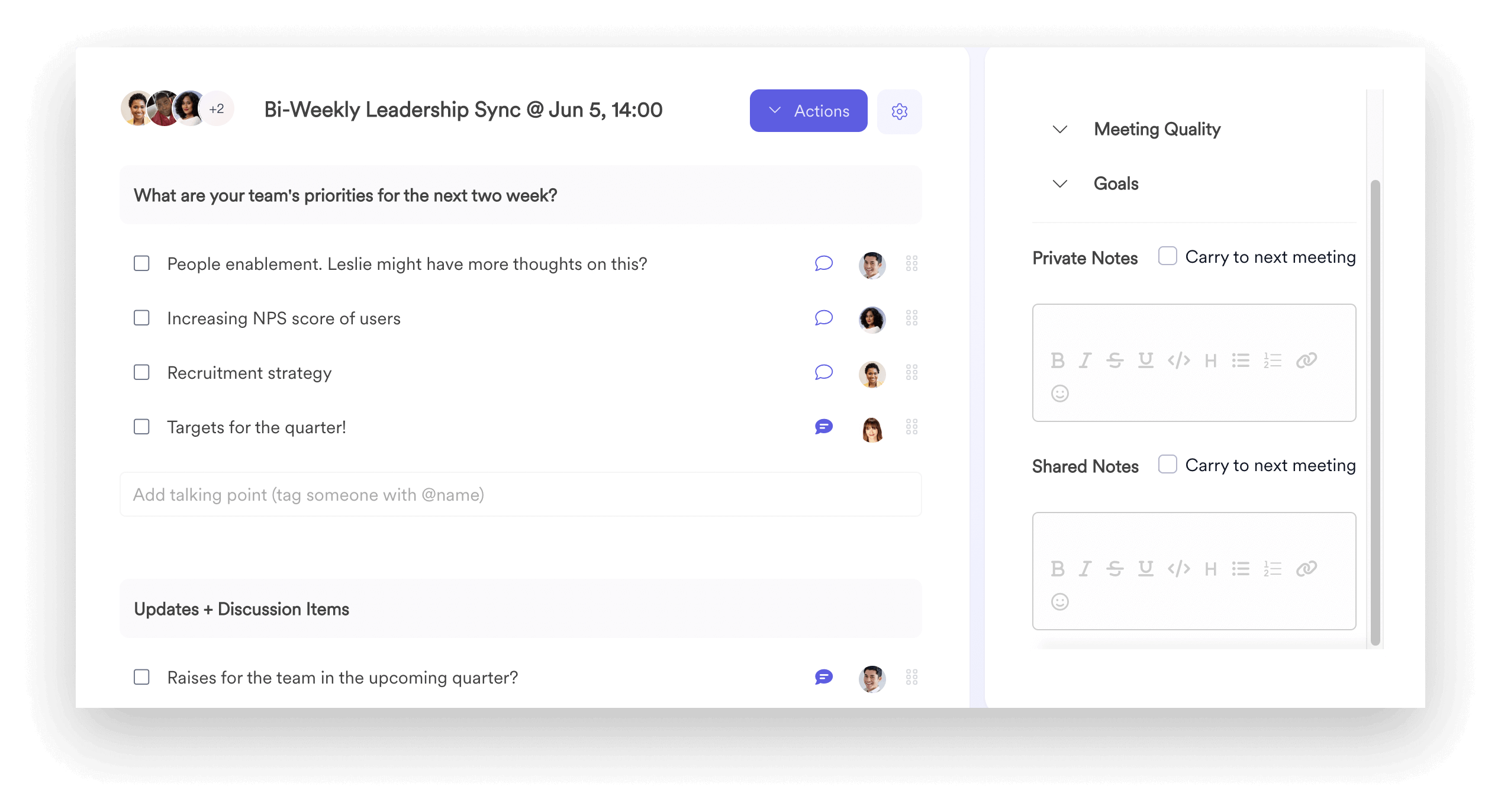Click the Actions dropdown button

tap(807, 111)
